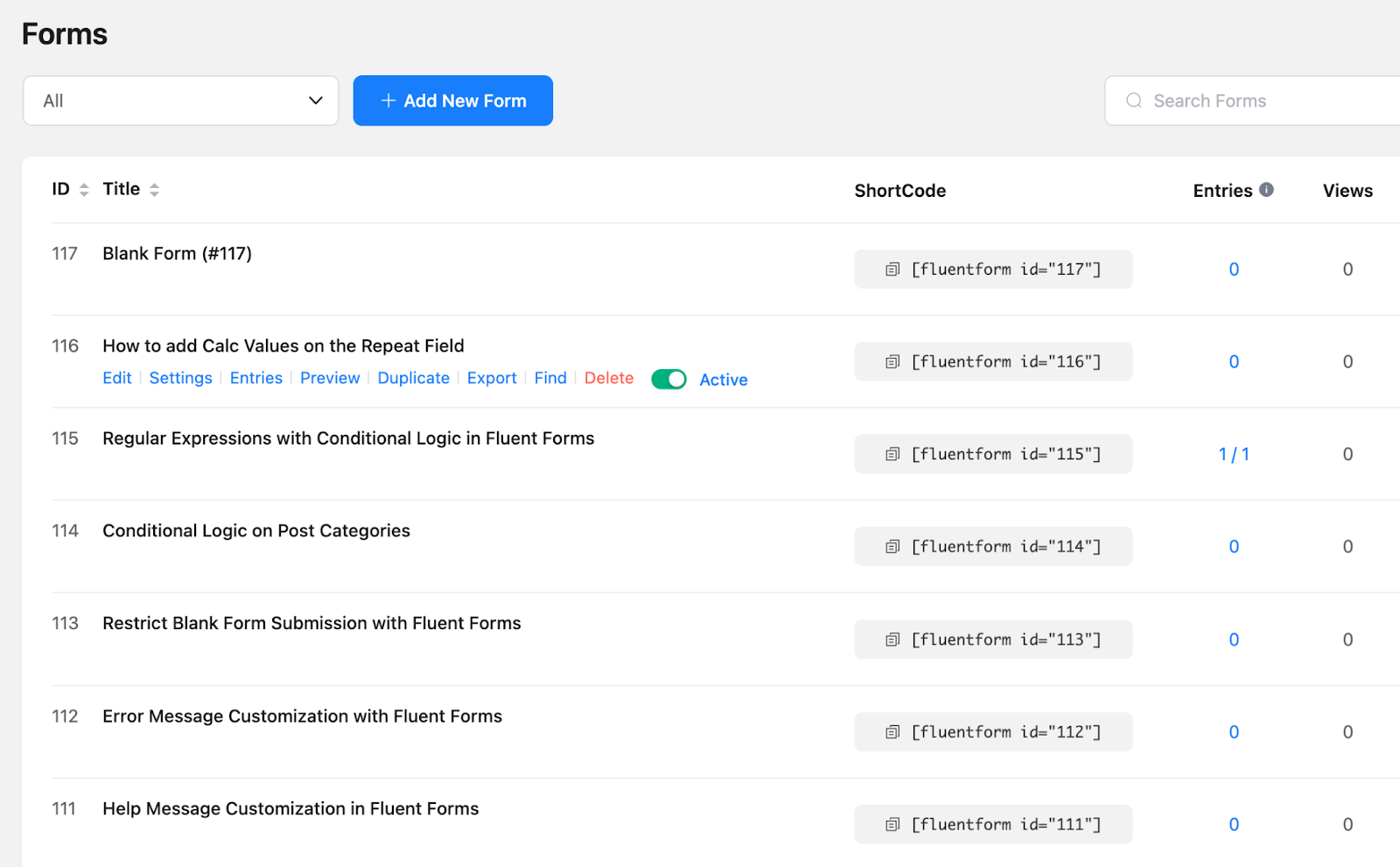The height and width of the screenshot is (867, 1400).
Task: Copy shortcode for the Error Message Customization form
Action: tap(892, 731)
